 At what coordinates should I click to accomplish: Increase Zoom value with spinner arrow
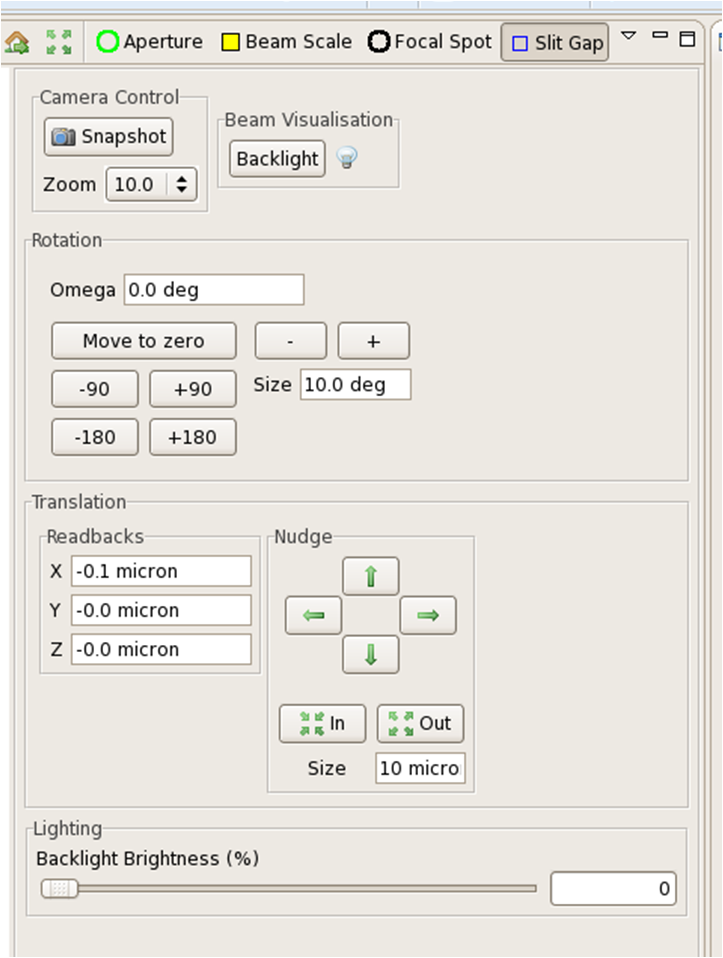tap(182, 178)
